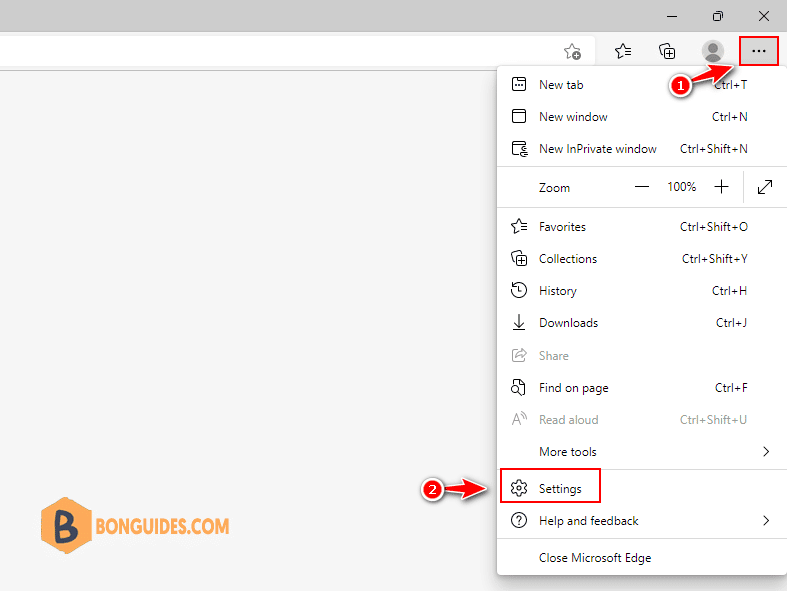Open the Settings and more menu
The width and height of the screenshot is (787, 591).
(758, 51)
